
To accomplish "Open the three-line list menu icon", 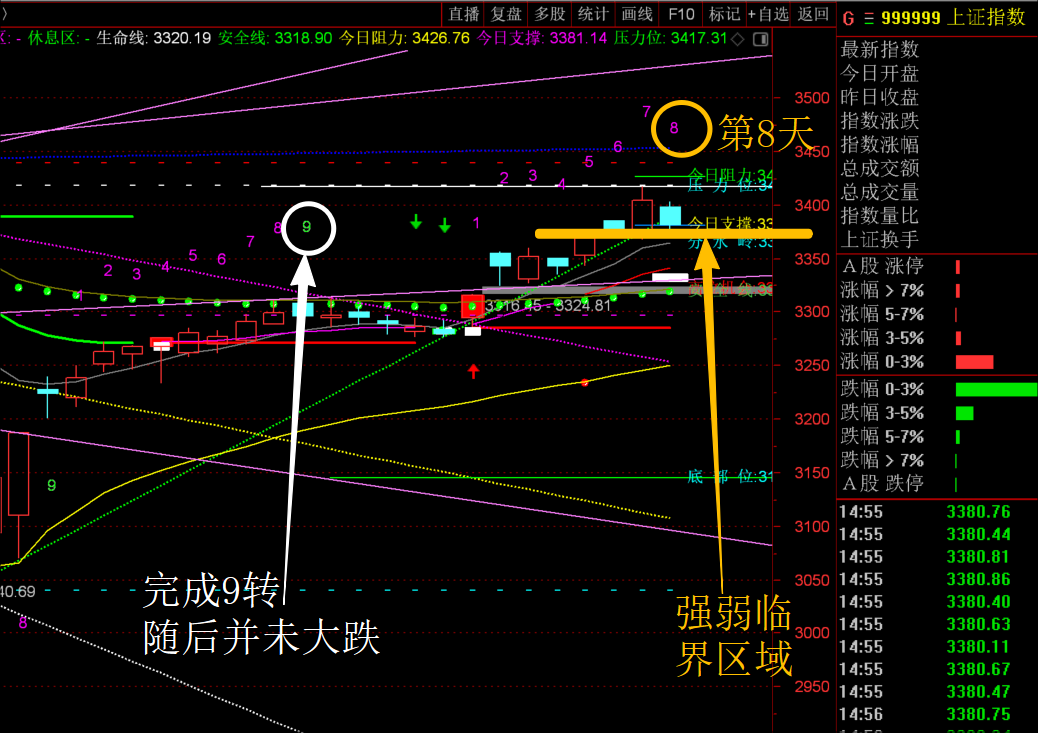I will pyautogui.click(x=869, y=19).
